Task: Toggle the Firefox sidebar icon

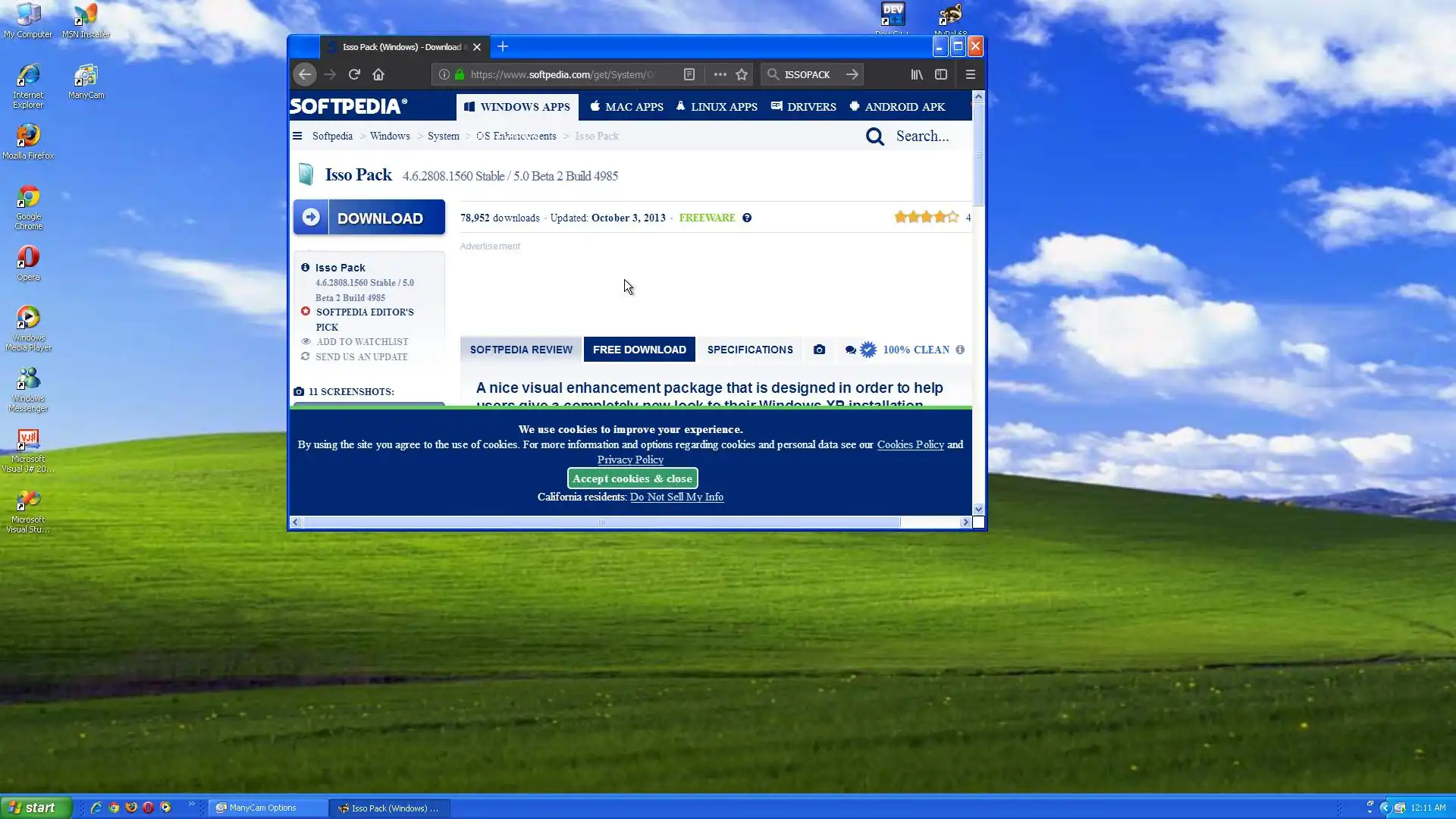Action: (x=941, y=74)
